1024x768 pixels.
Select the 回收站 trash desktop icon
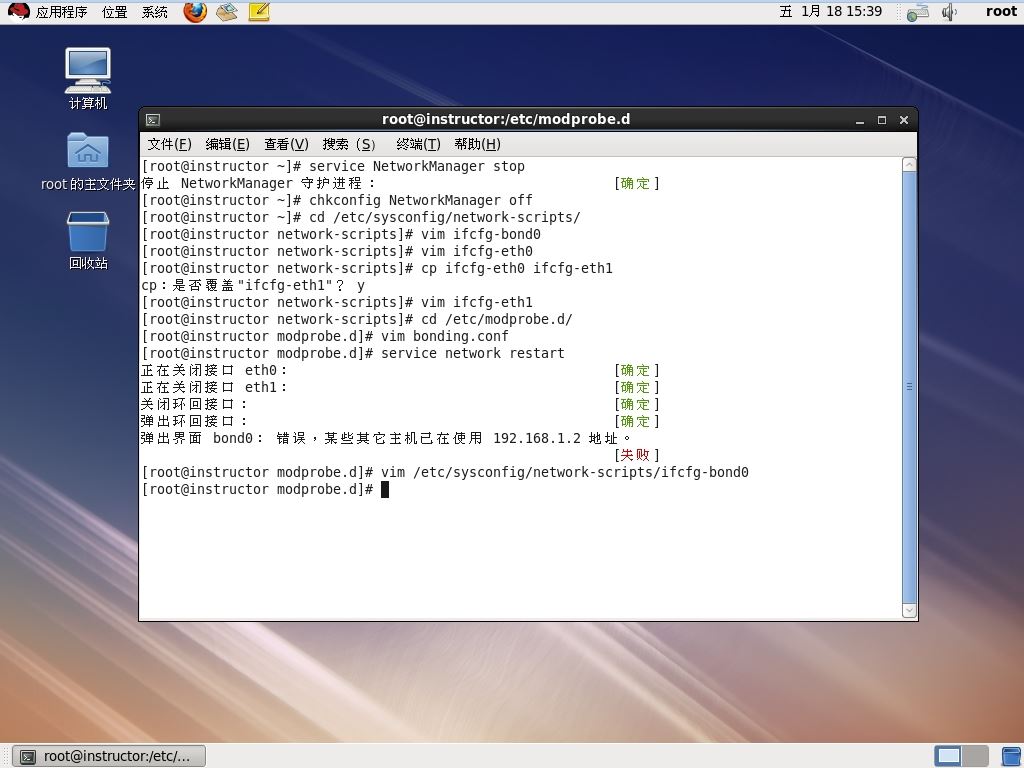pyautogui.click(x=88, y=240)
